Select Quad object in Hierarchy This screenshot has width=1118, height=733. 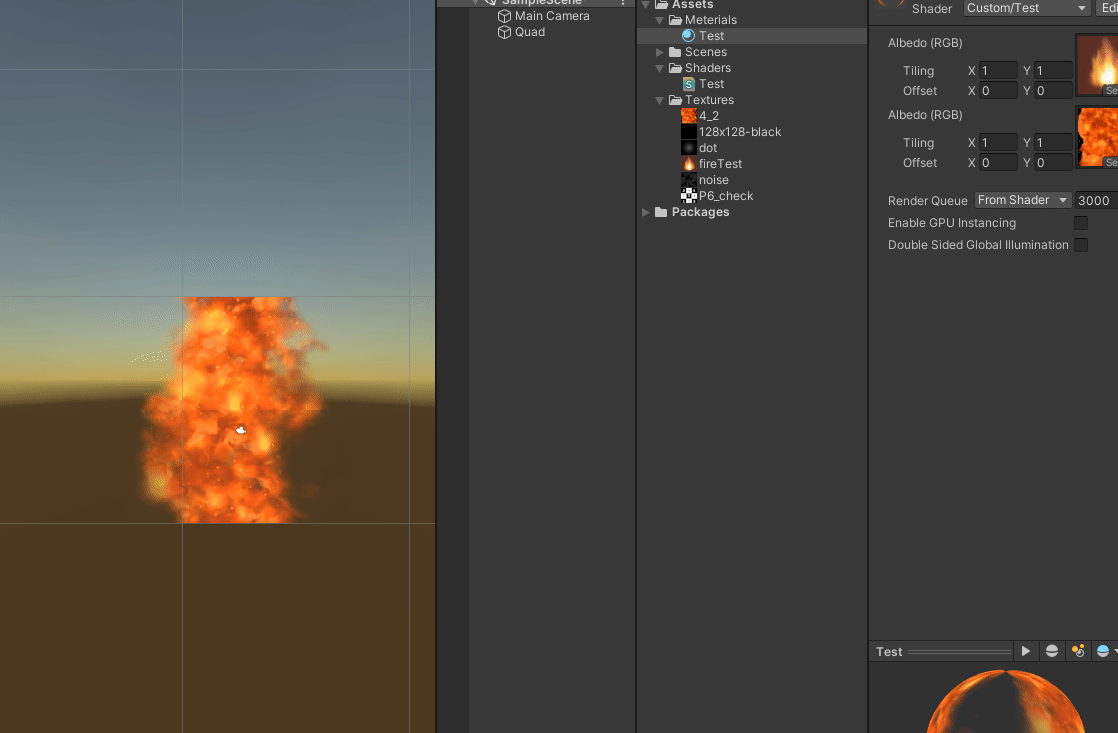[530, 32]
